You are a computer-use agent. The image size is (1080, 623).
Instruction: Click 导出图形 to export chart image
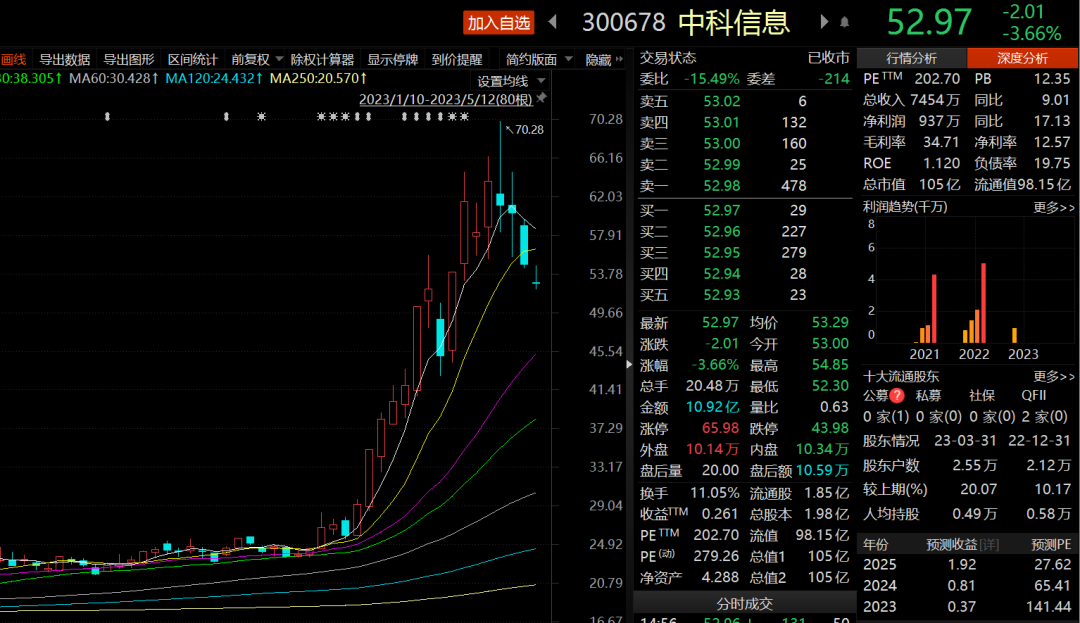coord(129,60)
